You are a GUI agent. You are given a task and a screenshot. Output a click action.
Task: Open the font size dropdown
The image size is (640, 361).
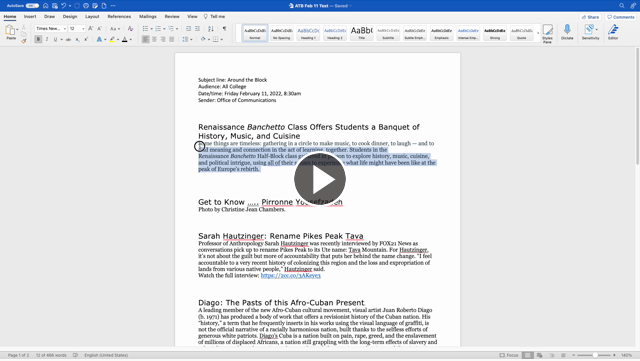(x=83, y=29)
